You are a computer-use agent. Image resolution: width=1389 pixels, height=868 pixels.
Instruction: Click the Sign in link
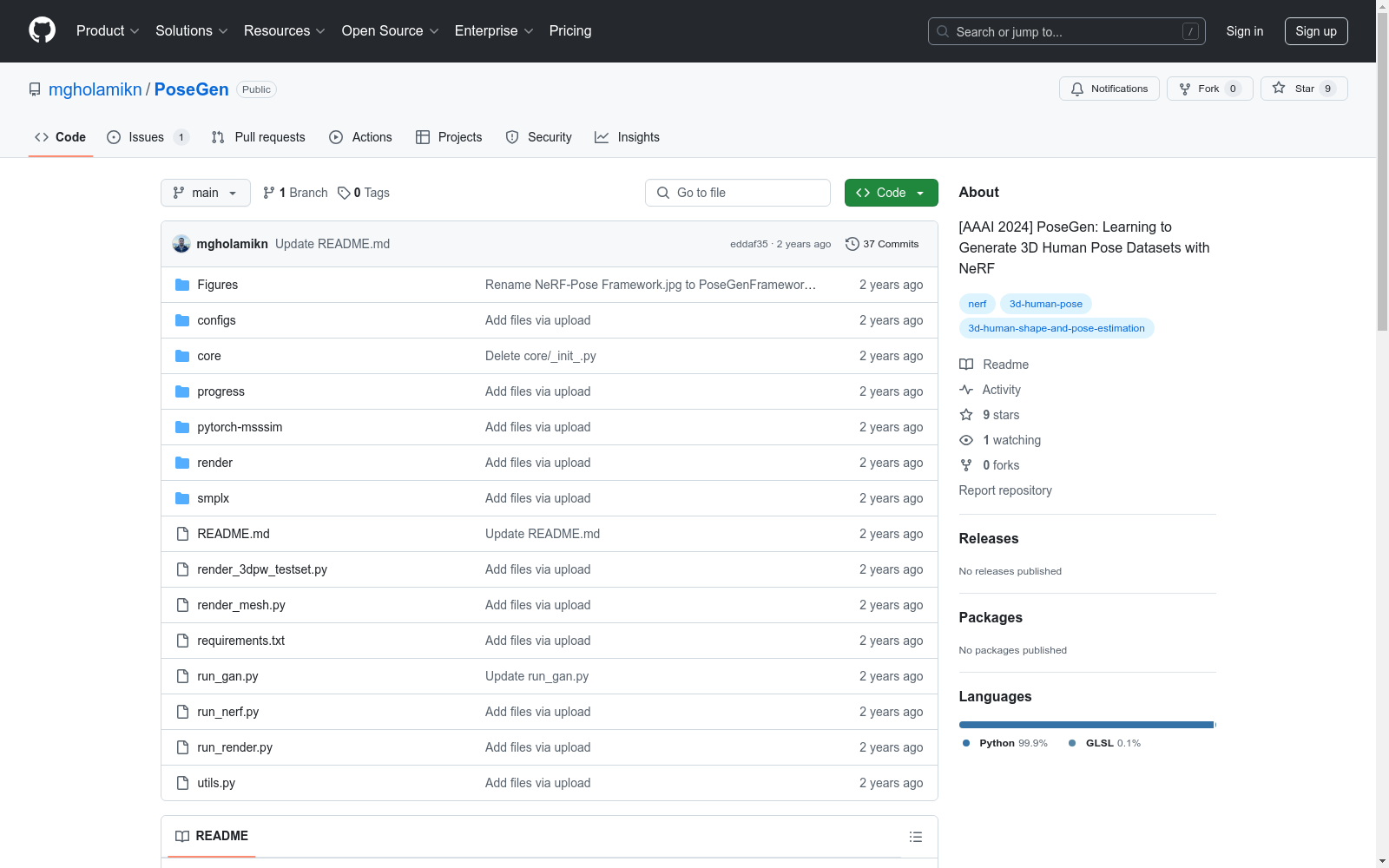tap(1245, 31)
